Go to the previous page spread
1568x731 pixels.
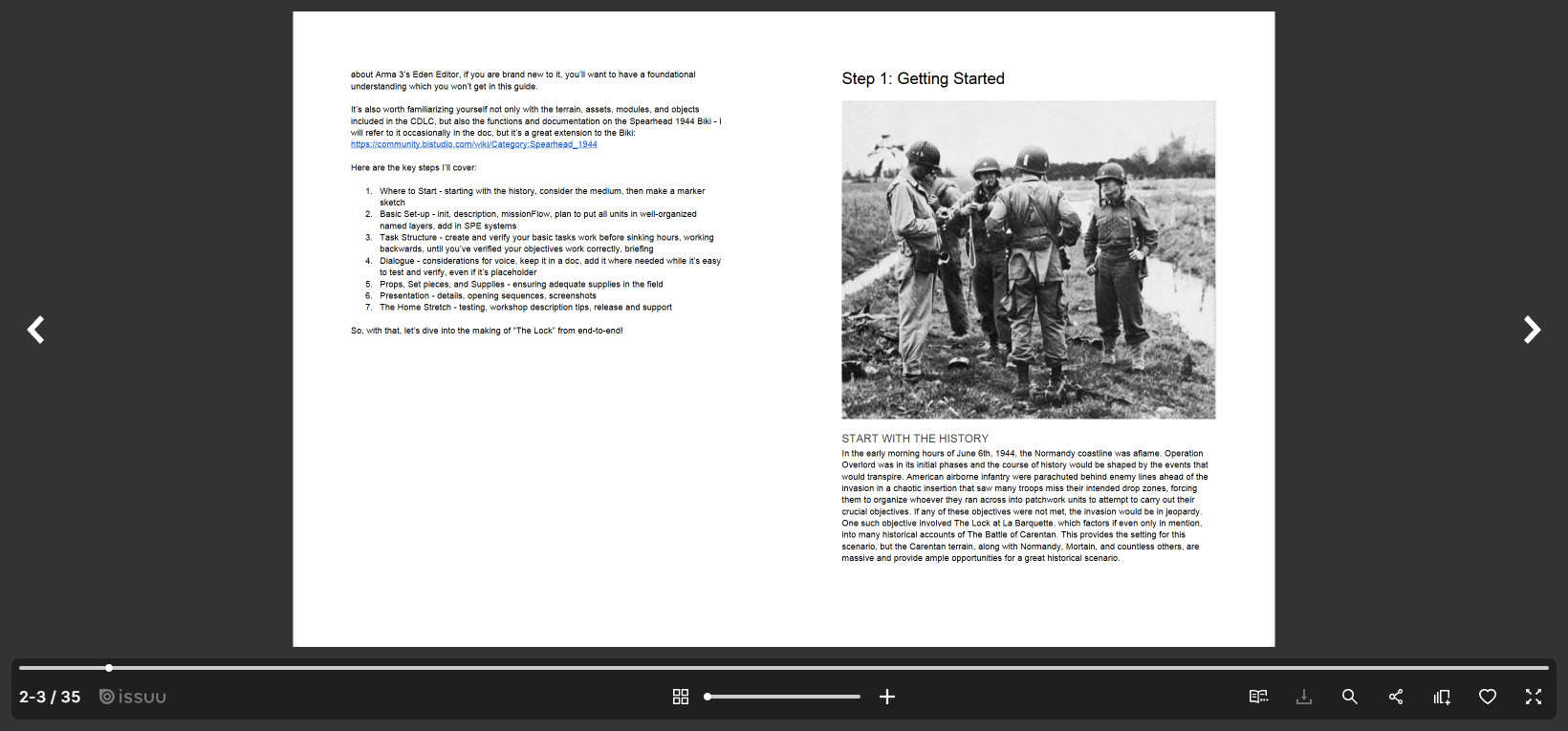pos(35,330)
